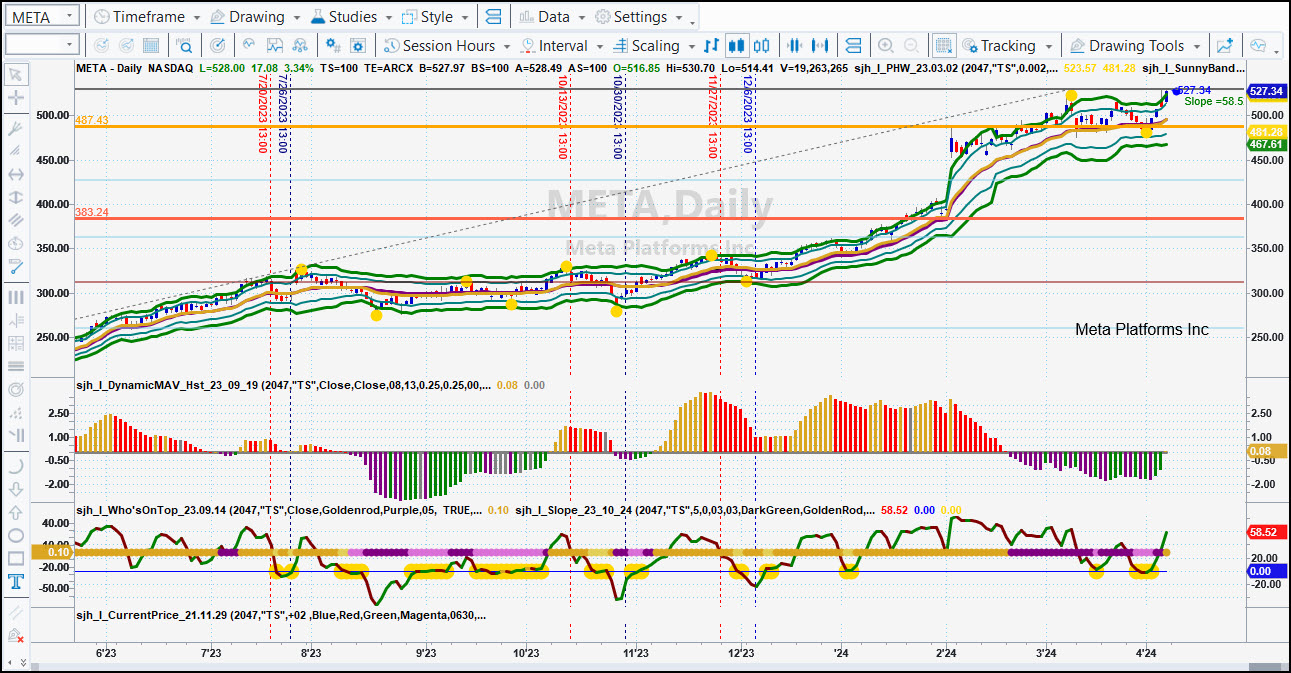Screen dimensions: 1291x673
Task: Choose the ellipse drawing tool
Action: 15,535
